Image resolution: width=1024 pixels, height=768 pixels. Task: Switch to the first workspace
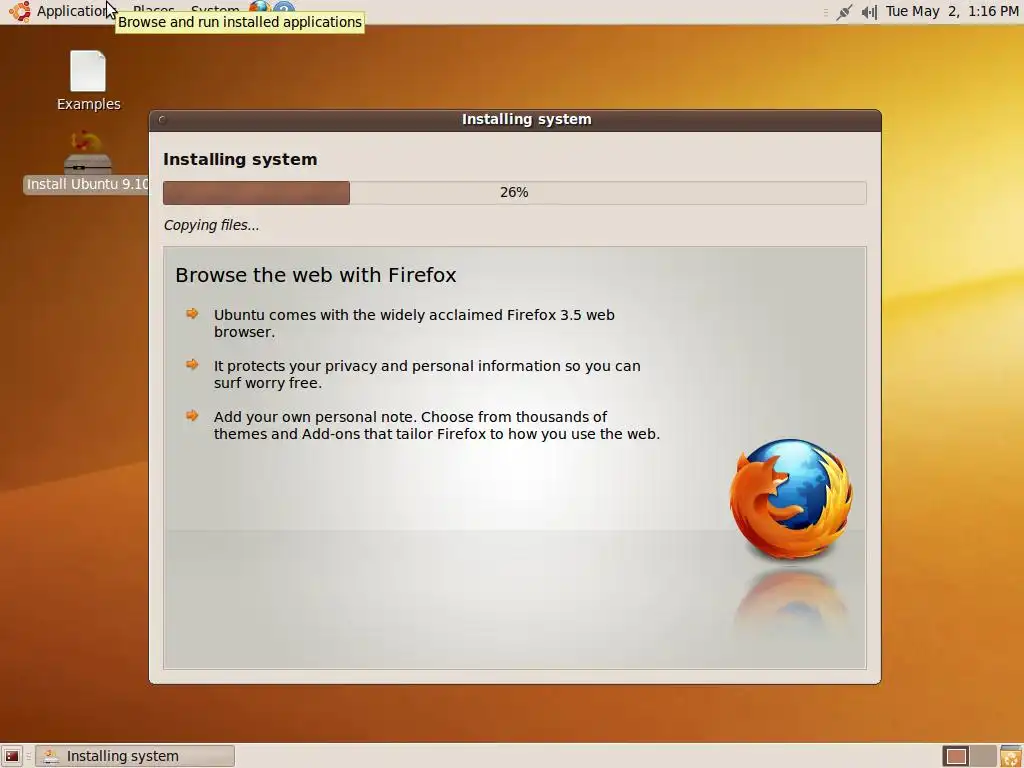(957, 756)
